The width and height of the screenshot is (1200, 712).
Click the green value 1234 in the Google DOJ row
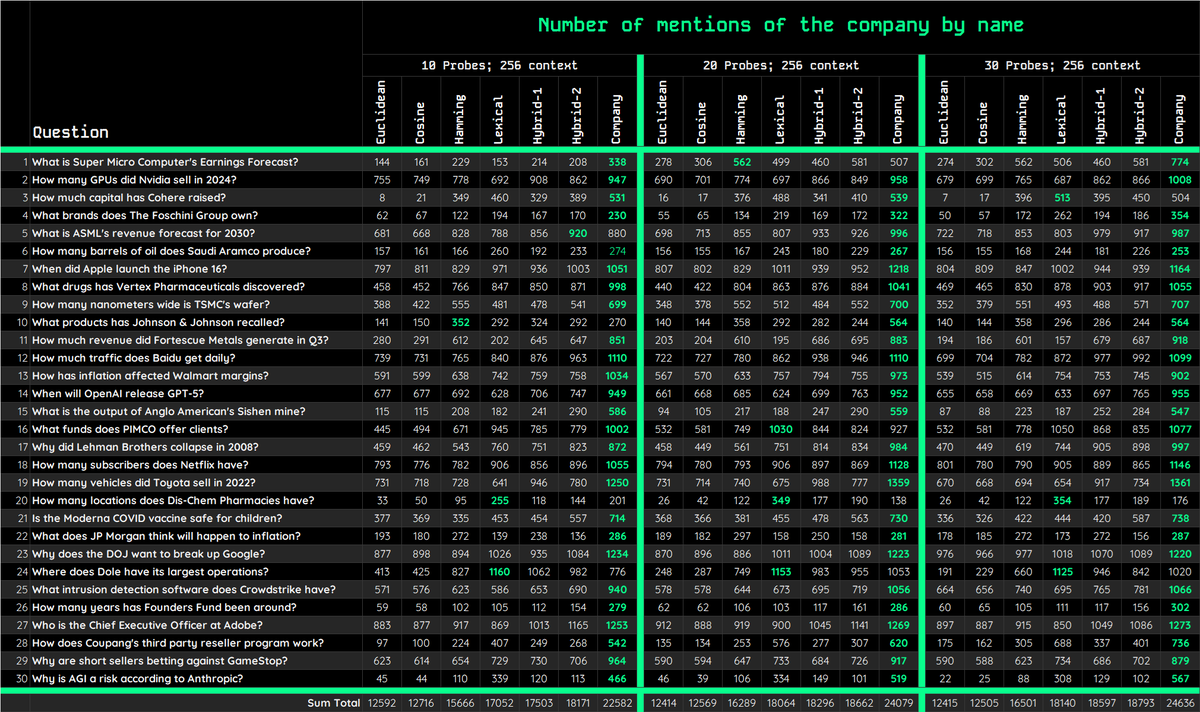point(617,553)
